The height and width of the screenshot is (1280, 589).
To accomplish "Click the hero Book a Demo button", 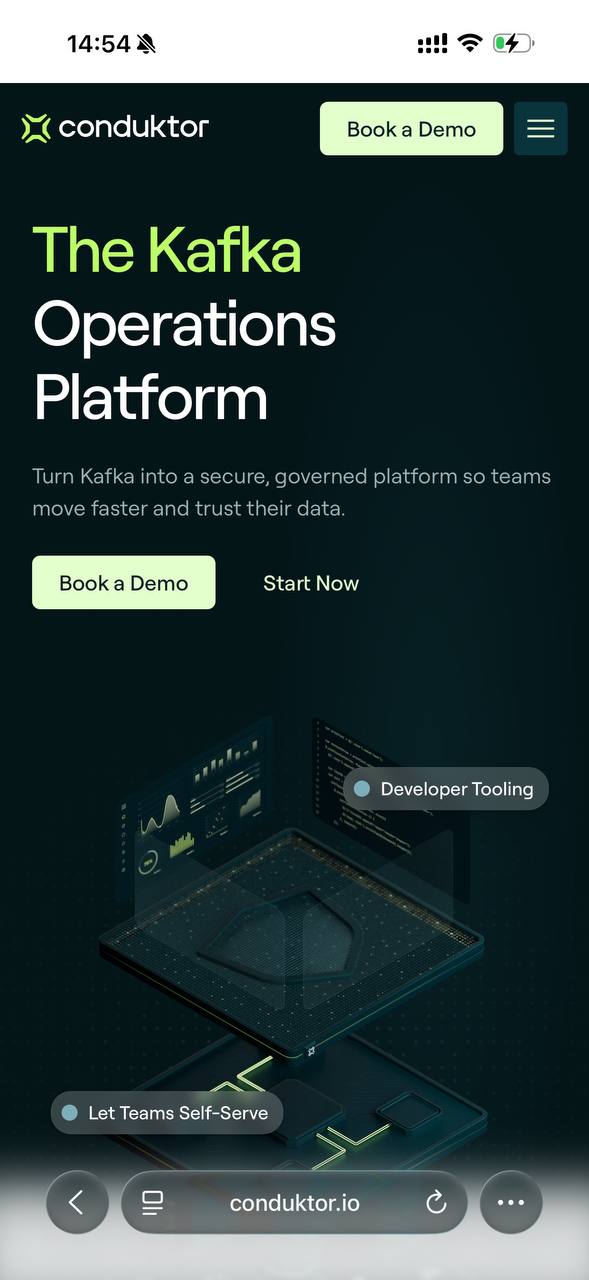I will coord(124,583).
